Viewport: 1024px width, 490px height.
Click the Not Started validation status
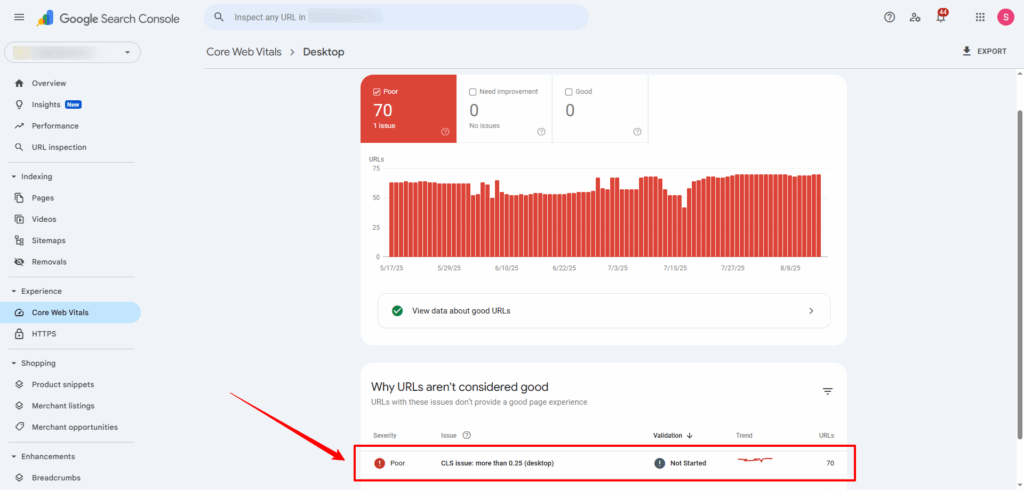point(680,463)
